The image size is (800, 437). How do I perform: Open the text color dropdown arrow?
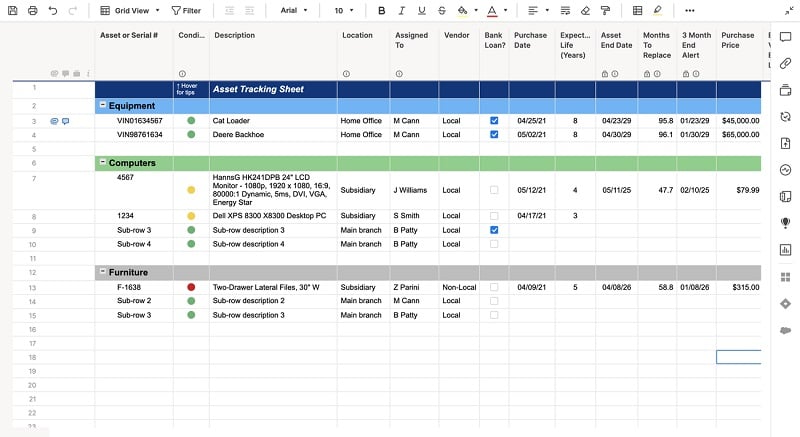pos(506,10)
